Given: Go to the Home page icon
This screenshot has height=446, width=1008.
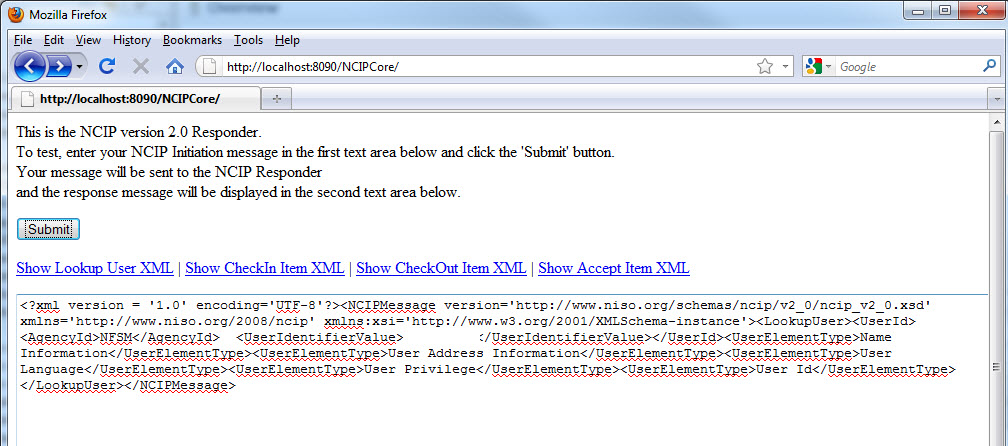Looking at the screenshot, I should click(x=174, y=66).
